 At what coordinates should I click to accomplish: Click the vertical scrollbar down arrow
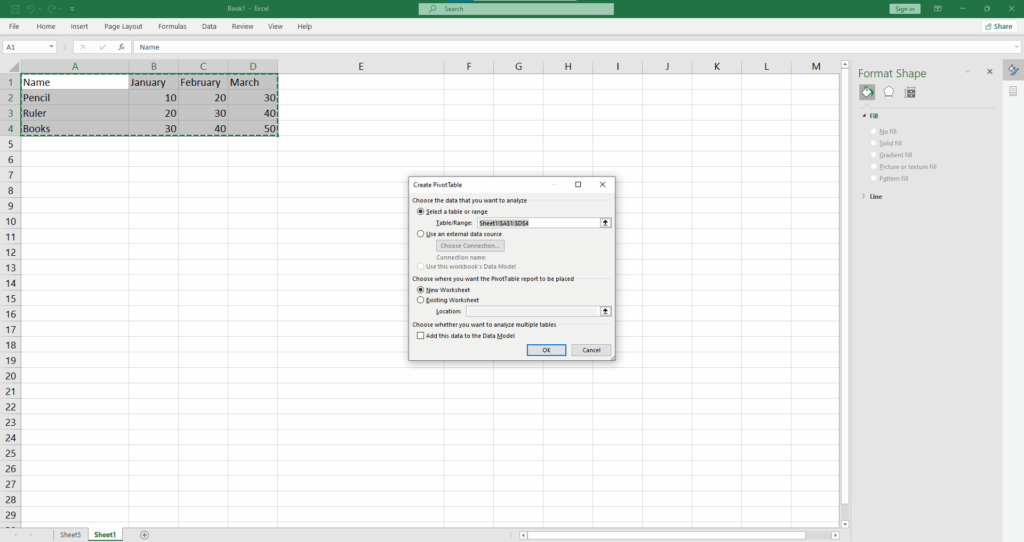844,524
